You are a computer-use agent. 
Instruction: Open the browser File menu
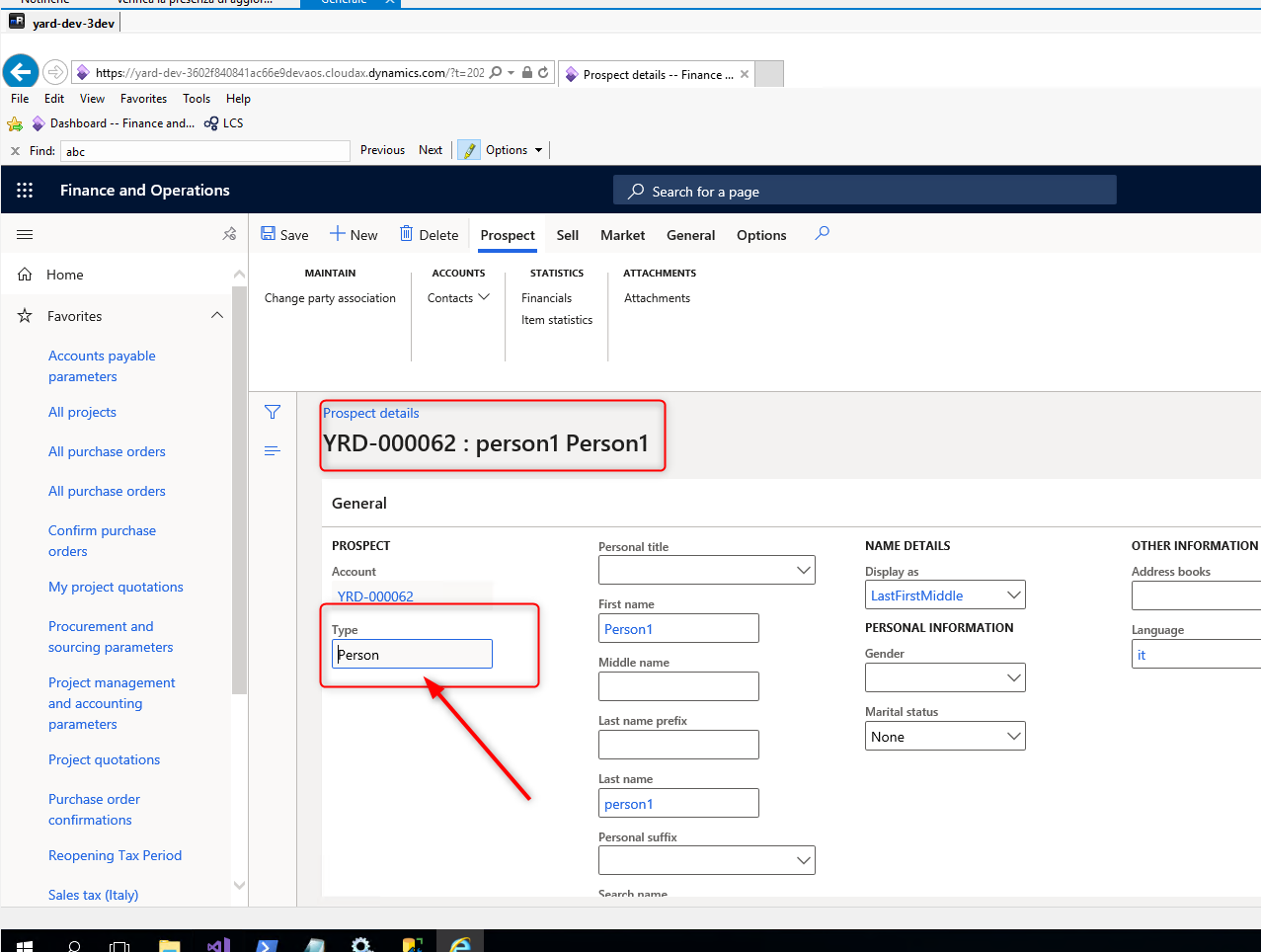pyautogui.click(x=20, y=99)
